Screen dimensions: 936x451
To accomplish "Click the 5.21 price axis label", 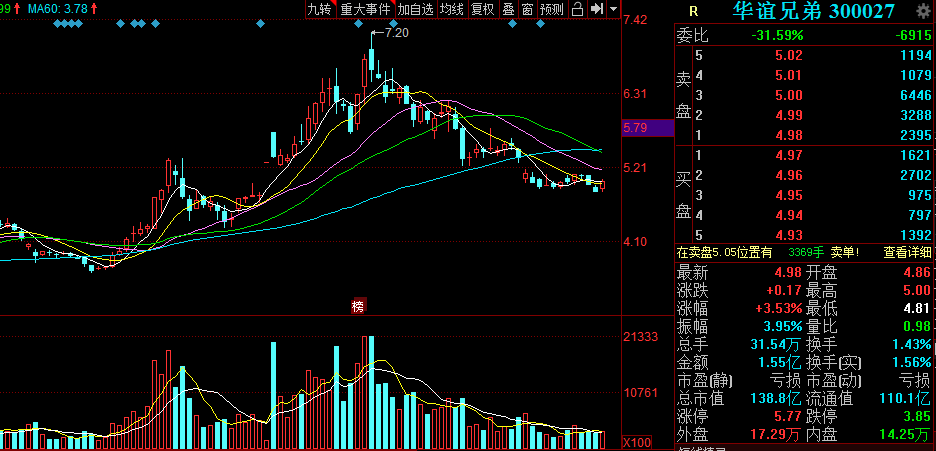I will coord(635,168).
